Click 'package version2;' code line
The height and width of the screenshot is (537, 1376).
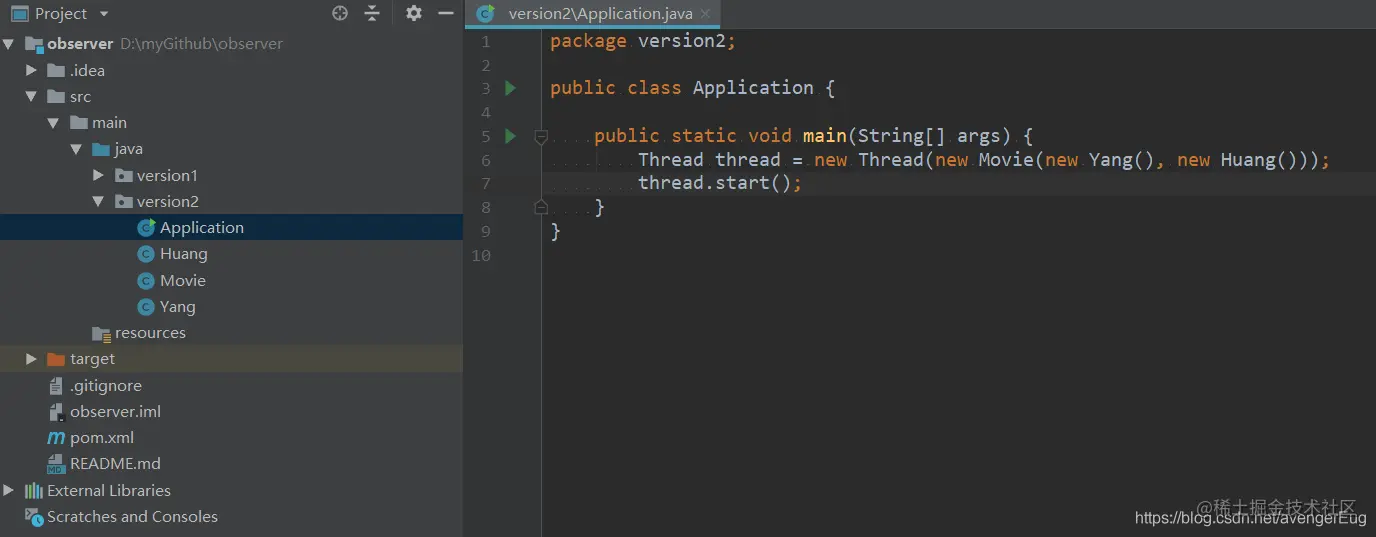[643, 41]
